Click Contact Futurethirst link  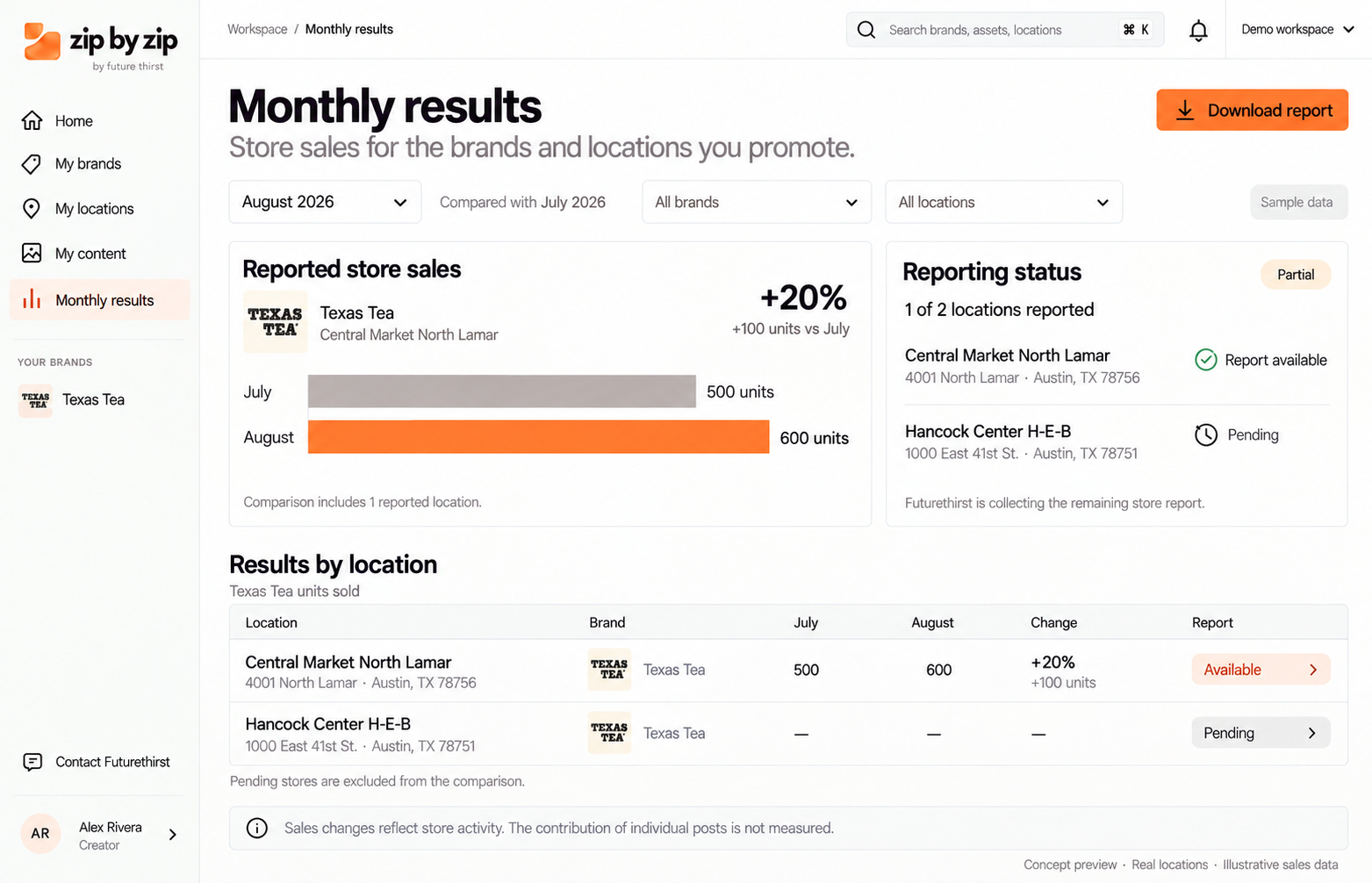tap(112, 762)
